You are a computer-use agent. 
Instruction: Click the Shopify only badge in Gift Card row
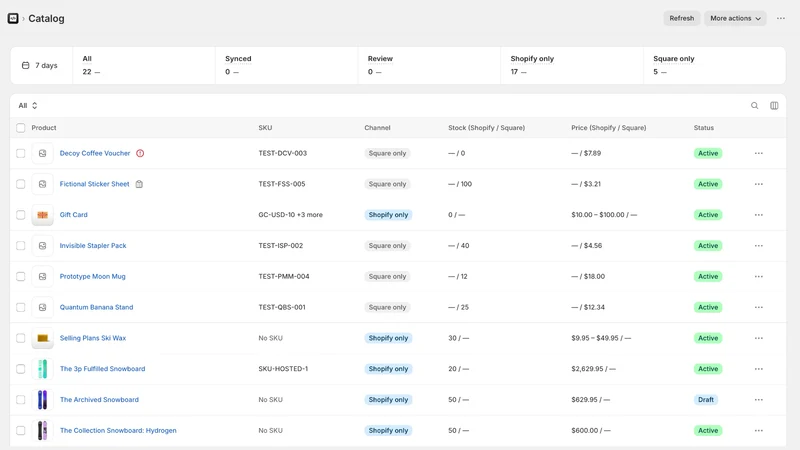coord(388,215)
